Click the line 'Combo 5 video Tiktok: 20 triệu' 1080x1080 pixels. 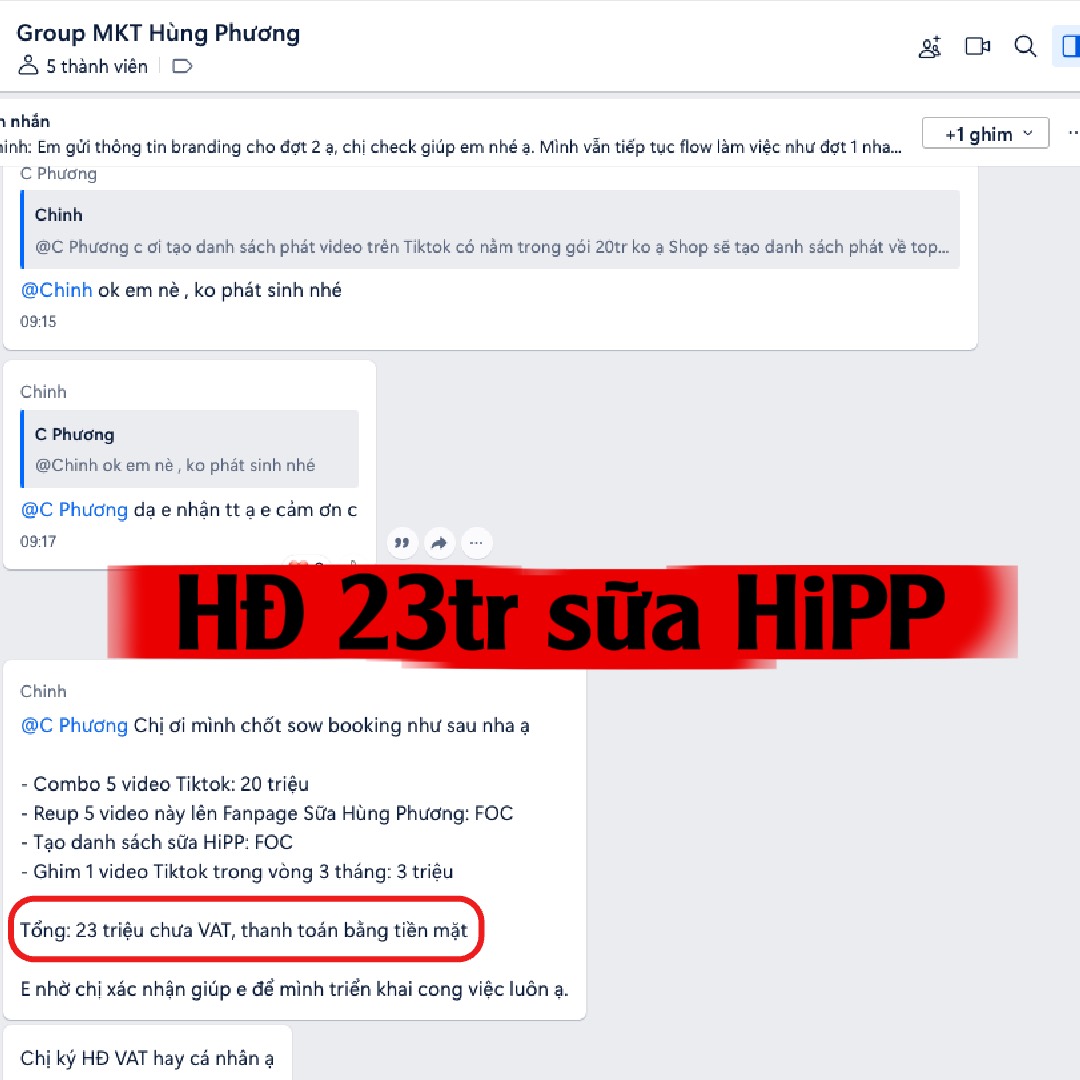[x=165, y=784]
